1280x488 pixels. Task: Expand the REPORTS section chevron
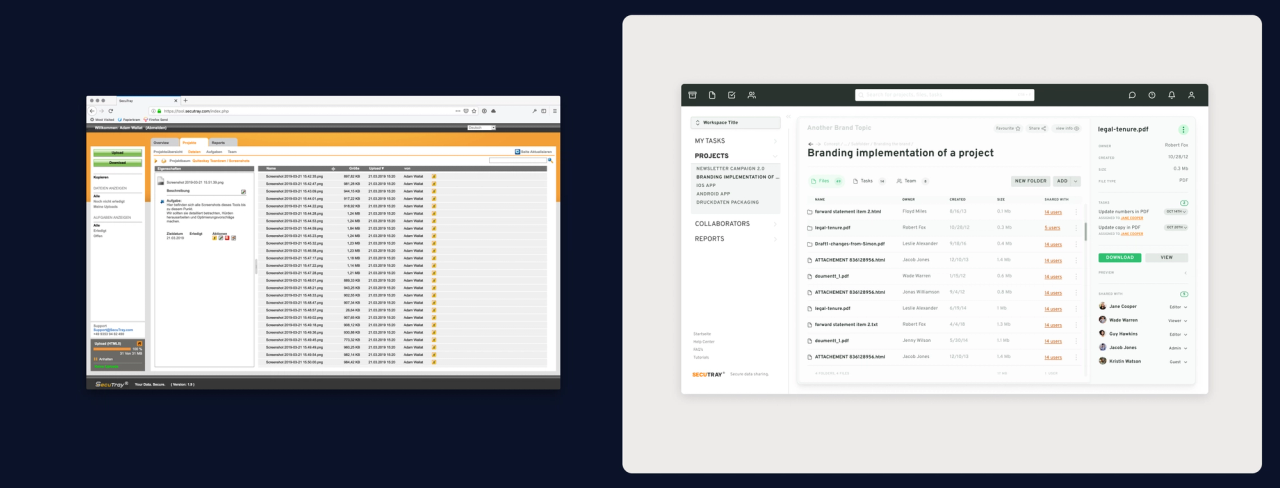(x=774, y=239)
